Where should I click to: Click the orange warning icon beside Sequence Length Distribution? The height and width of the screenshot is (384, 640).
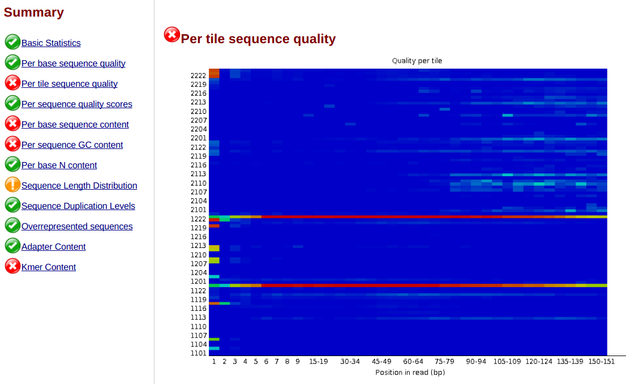13,185
